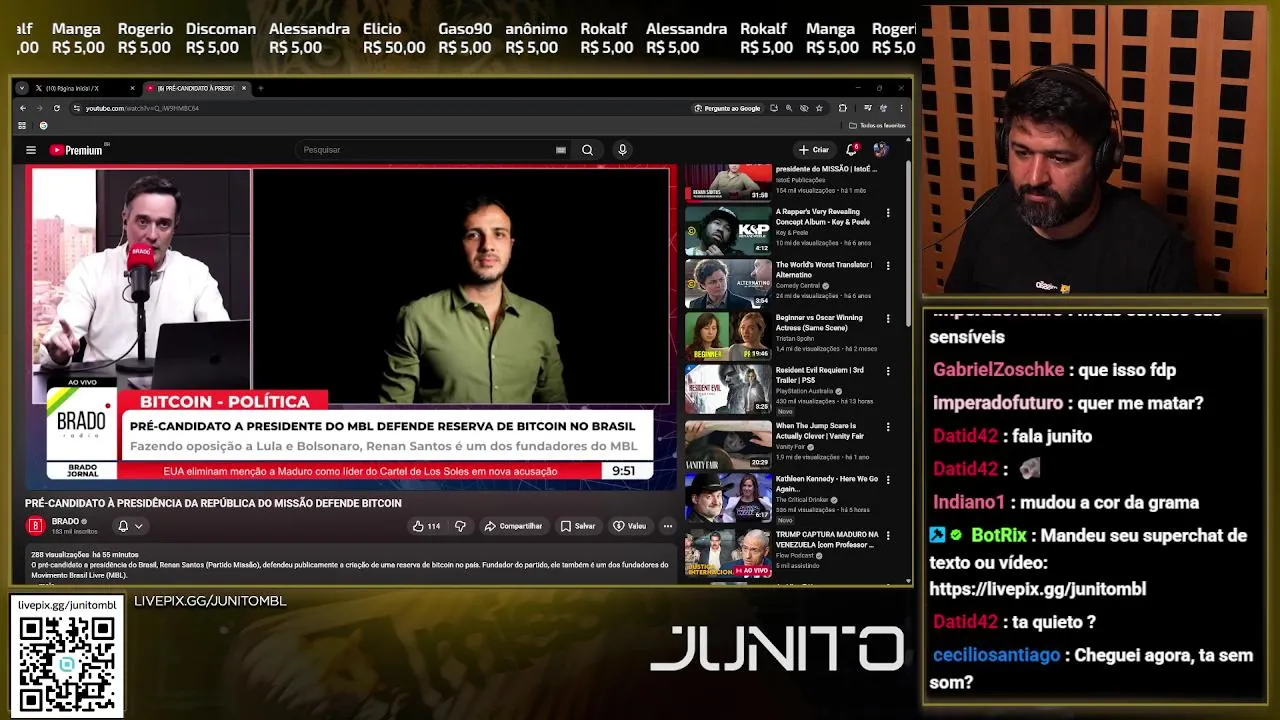The width and height of the screenshot is (1280, 720).
Task: Open browser extensions puzzle icon
Action: [843, 108]
